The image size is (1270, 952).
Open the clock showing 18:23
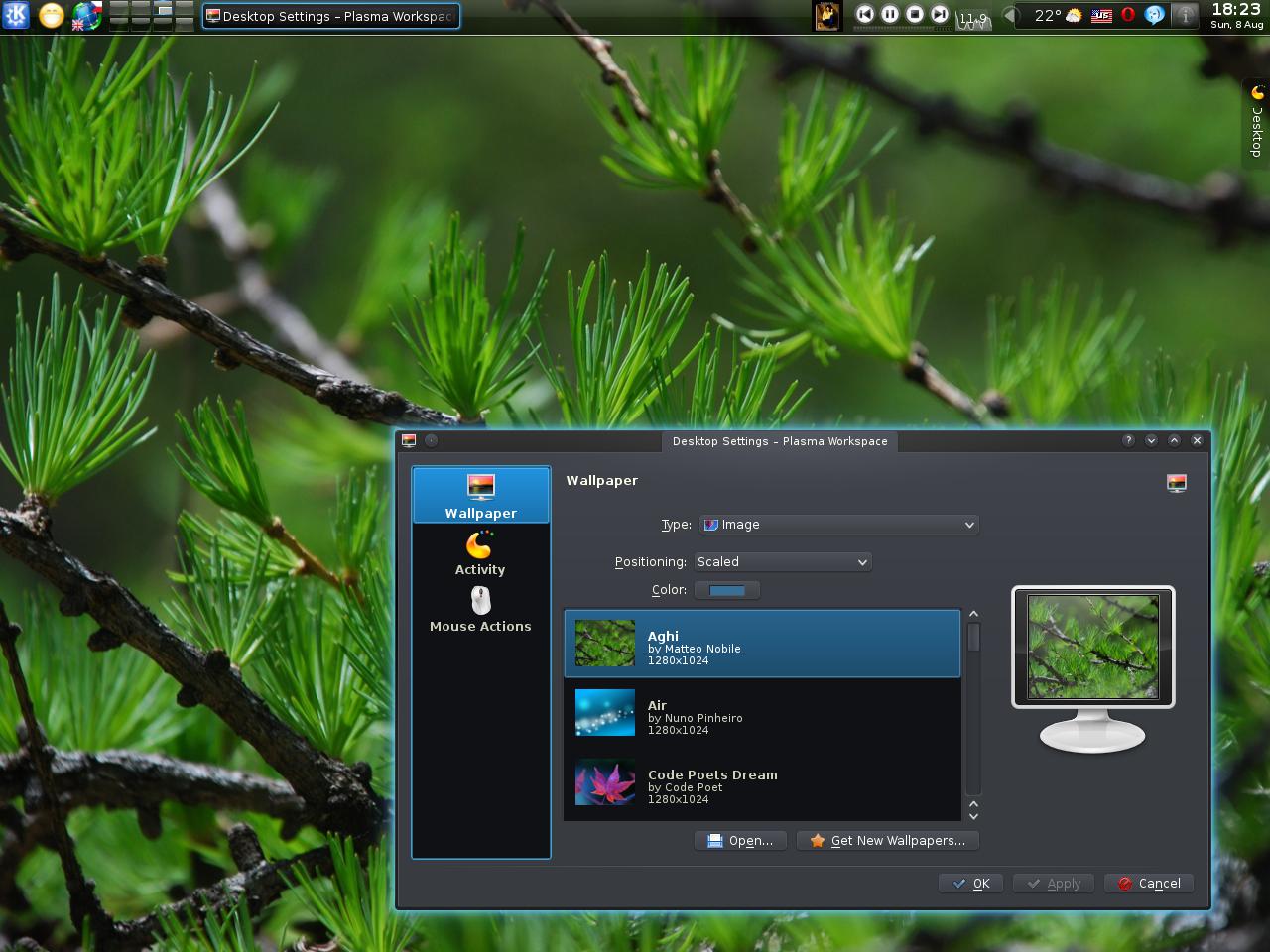[x=1236, y=15]
